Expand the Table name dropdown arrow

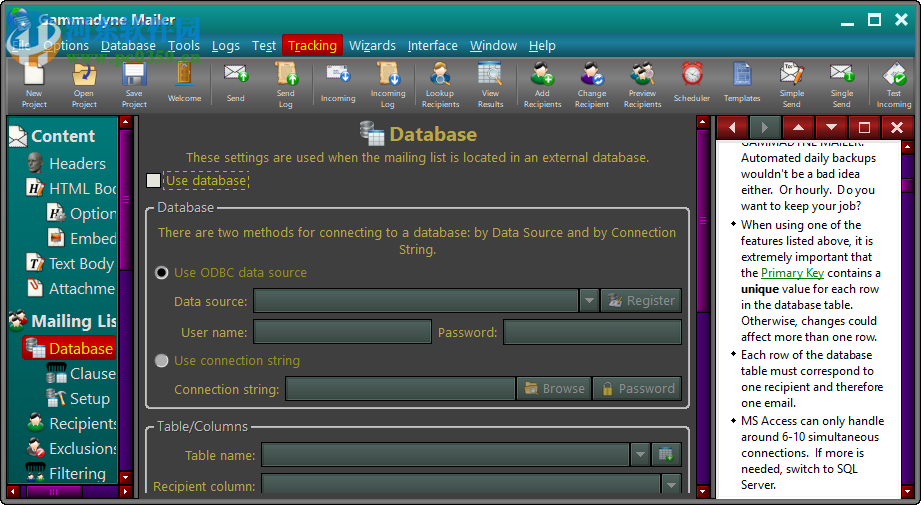[x=640, y=454]
